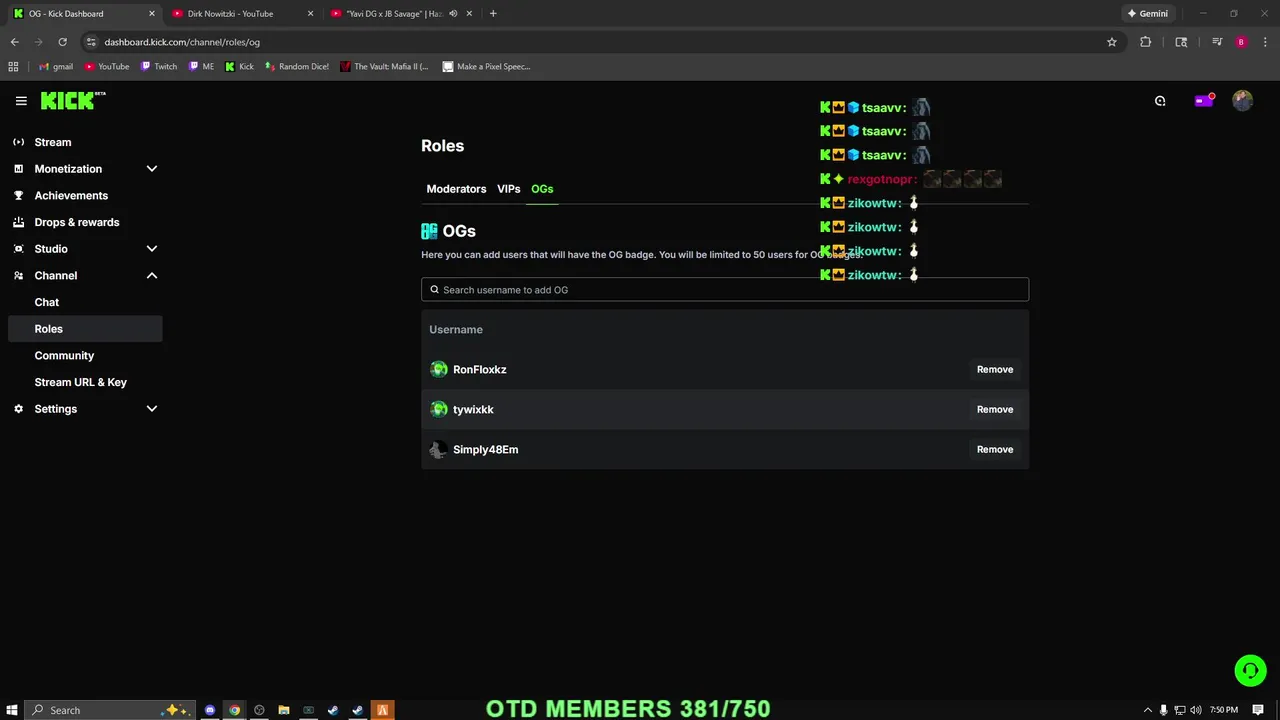Open the Windows Start menu
This screenshot has height=720, width=1280.
pos(12,710)
